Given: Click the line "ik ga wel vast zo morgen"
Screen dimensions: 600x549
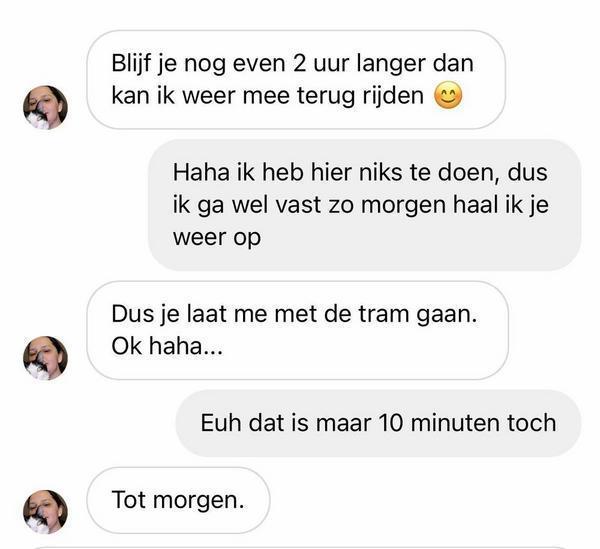Looking at the screenshot, I should point(311,205).
